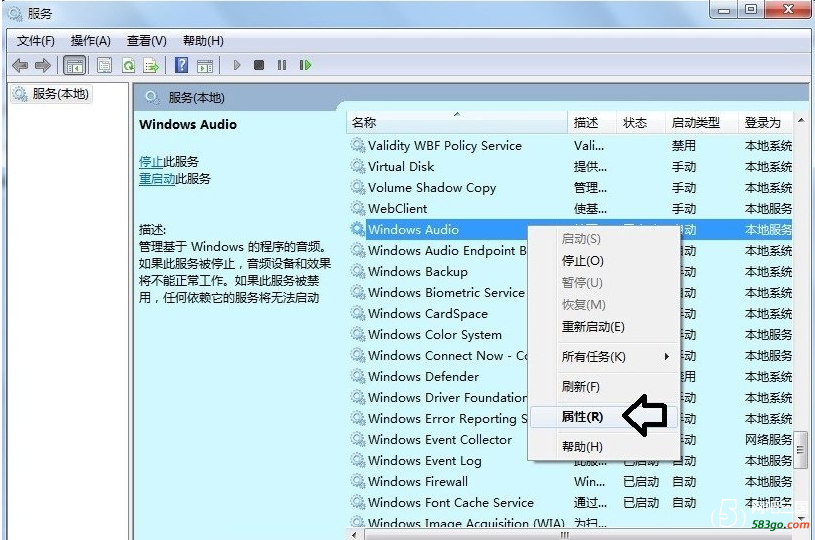Select the Windows Event Log service

point(438,461)
